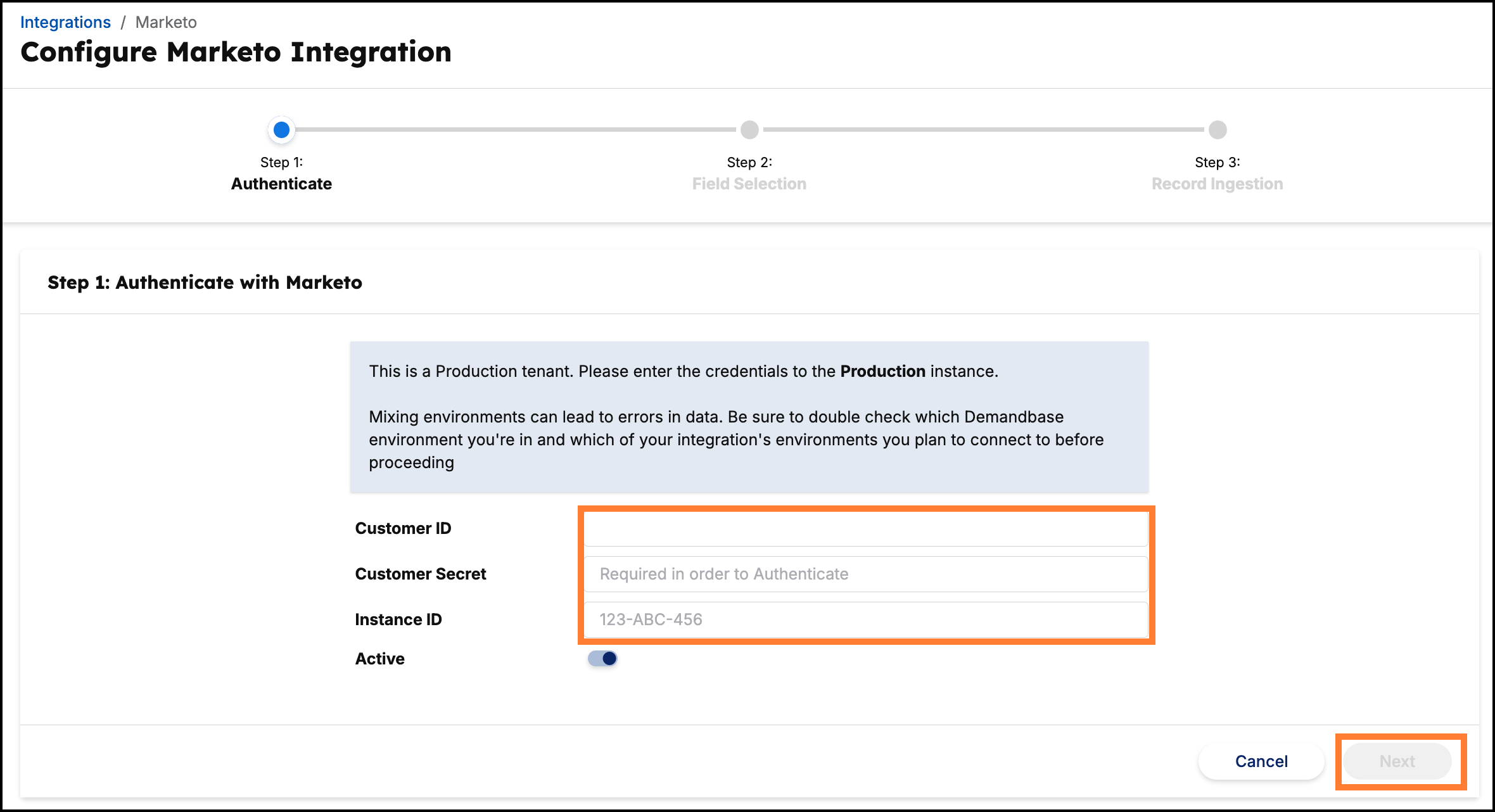The image size is (1495, 812).
Task: Click the bold 'Production' word in notice
Action: pyautogui.click(x=883, y=371)
